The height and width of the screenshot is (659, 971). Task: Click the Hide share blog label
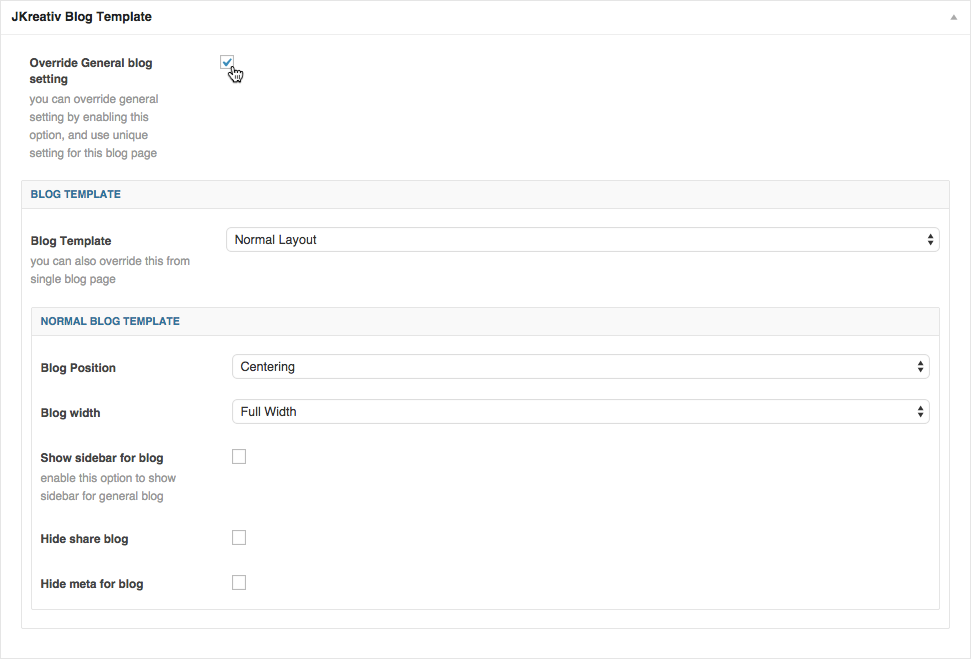click(84, 539)
